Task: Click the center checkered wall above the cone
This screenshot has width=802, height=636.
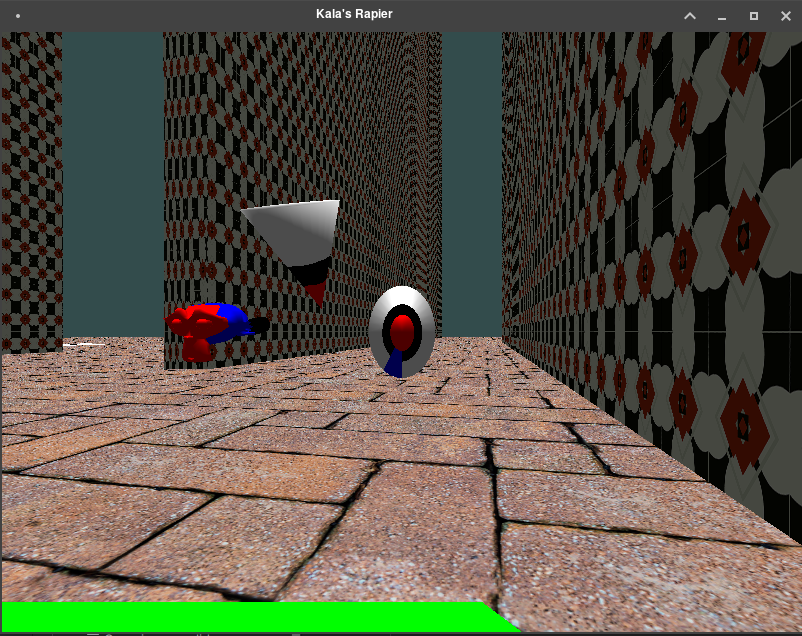Action: pos(300,110)
